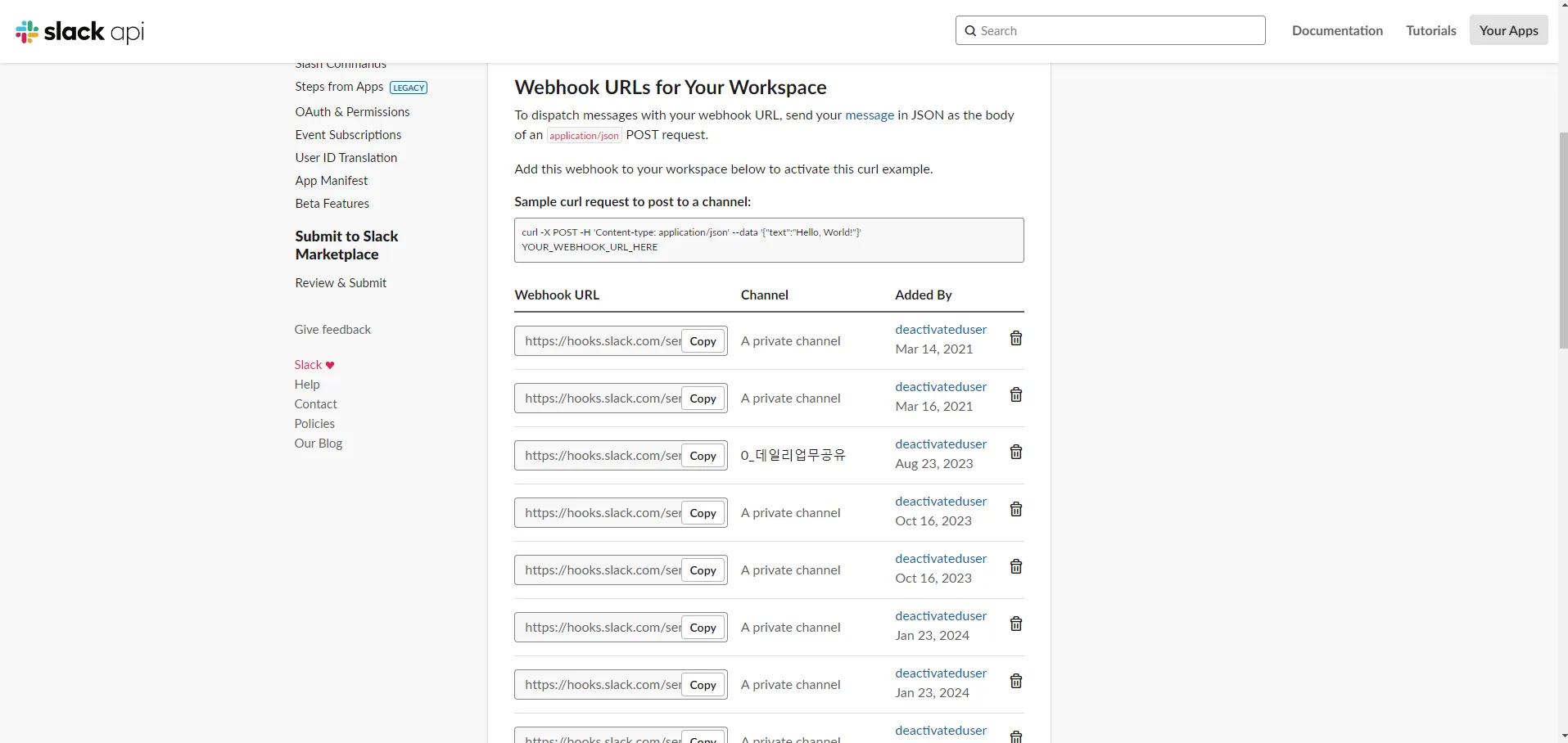Open the App Manifest page
The height and width of the screenshot is (743, 1568).
[x=332, y=181]
